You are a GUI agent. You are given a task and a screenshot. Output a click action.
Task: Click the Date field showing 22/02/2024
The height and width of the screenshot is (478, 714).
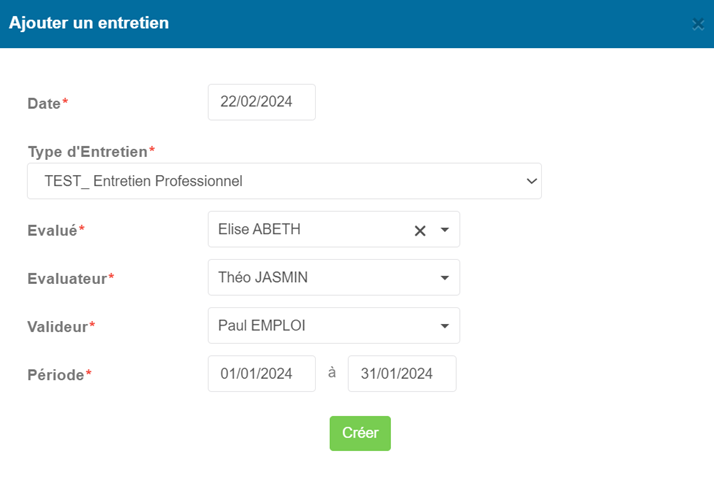[x=262, y=102]
